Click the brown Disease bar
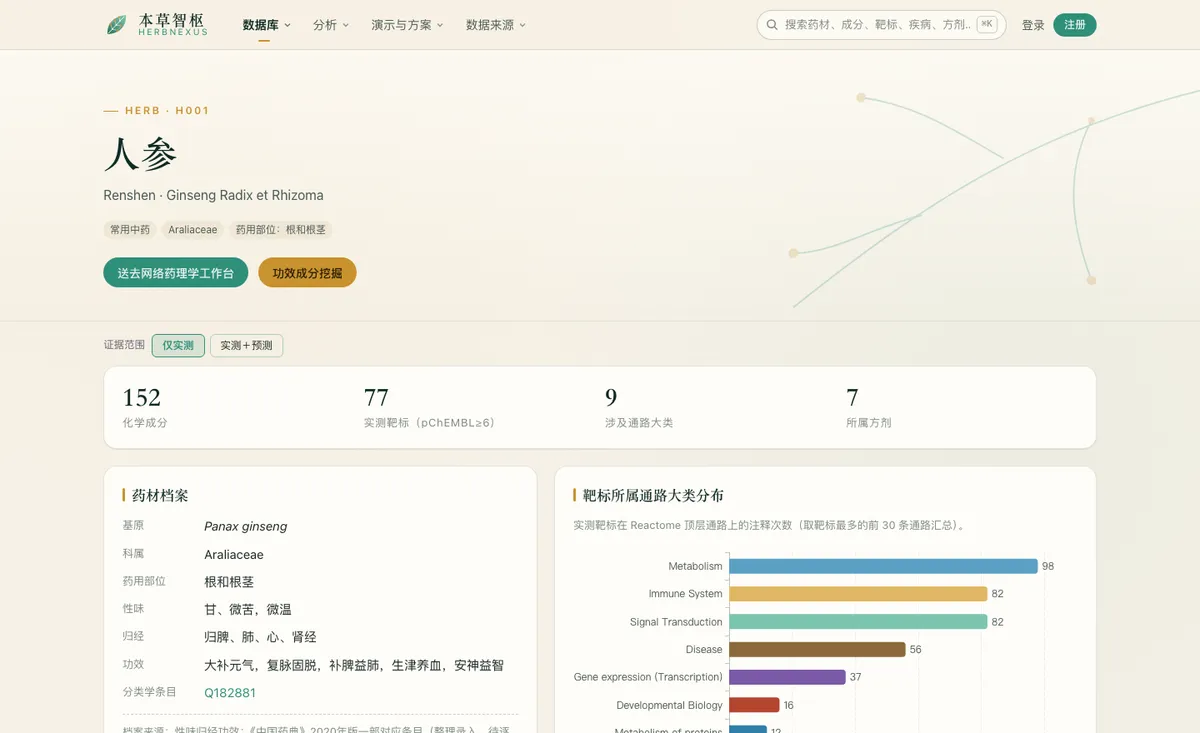Viewport: 1200px width, 733px height. pos(817,650)
